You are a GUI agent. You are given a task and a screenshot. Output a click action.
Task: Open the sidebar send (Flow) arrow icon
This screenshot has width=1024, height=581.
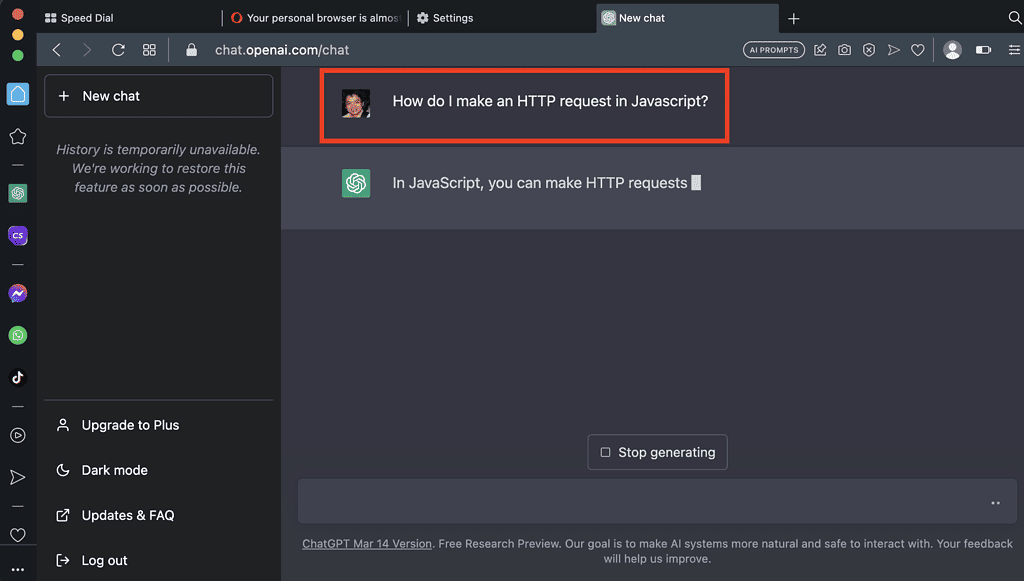(x=18, y=477)
